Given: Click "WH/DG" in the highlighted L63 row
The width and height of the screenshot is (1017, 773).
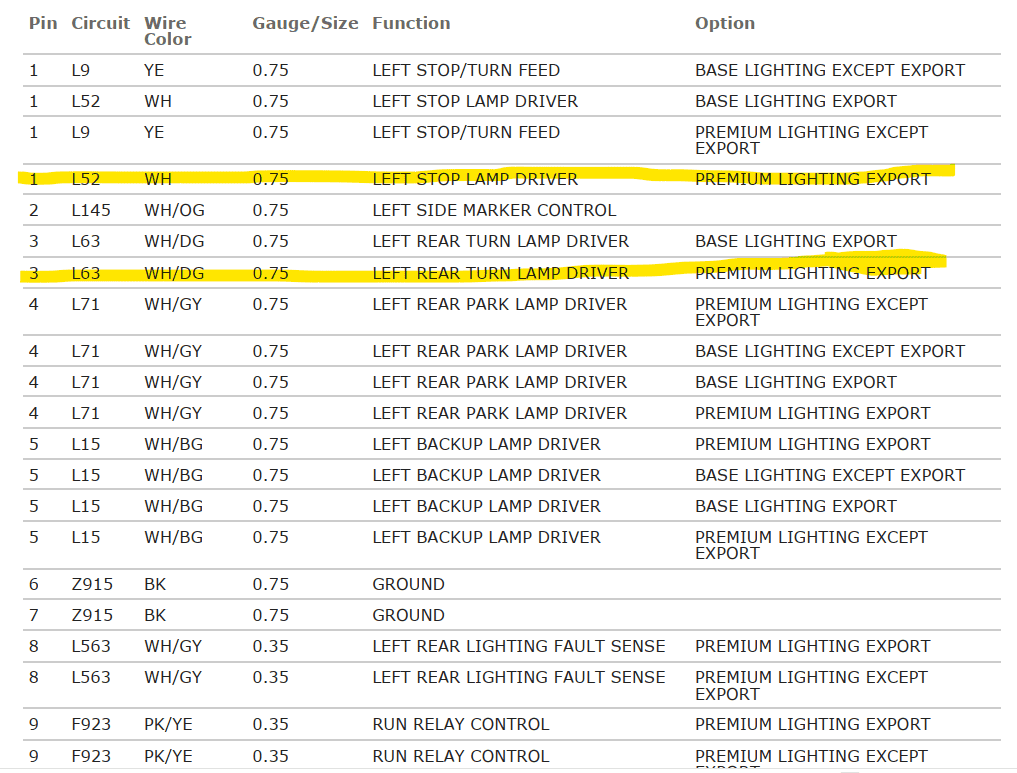Looking at the screenshot, I should (174, 273).
